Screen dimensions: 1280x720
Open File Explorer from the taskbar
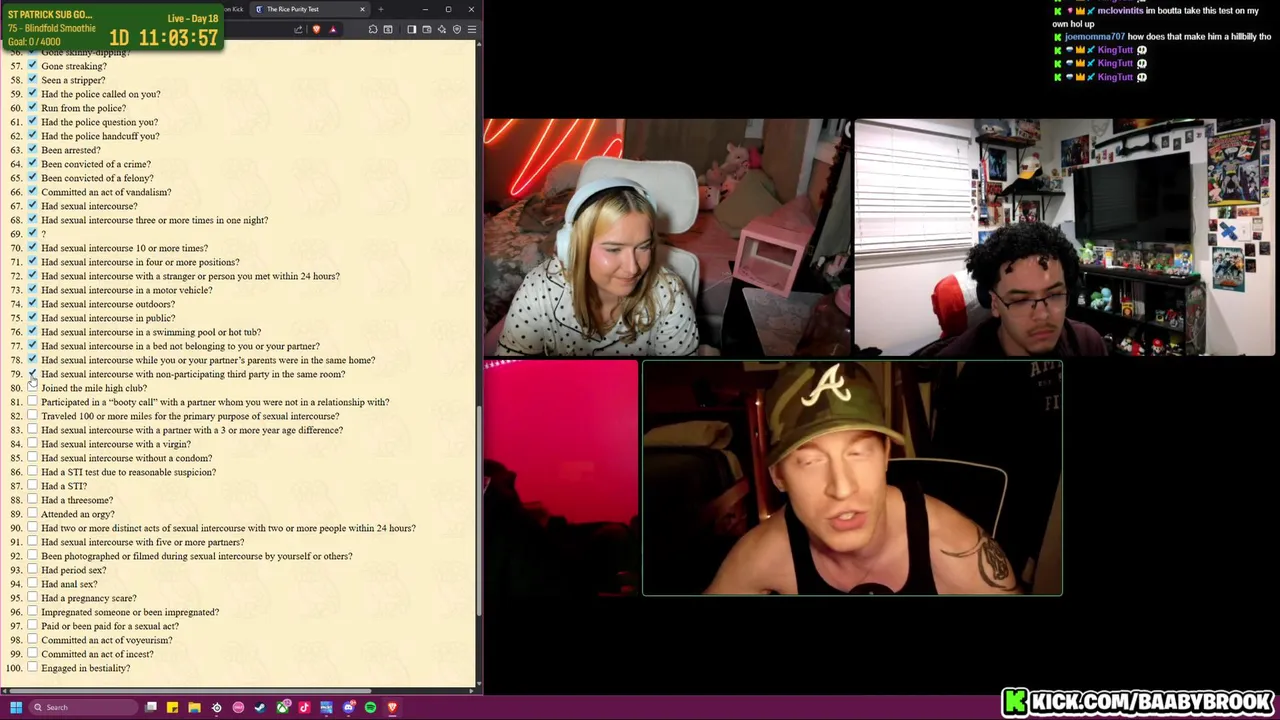[194, 707]
